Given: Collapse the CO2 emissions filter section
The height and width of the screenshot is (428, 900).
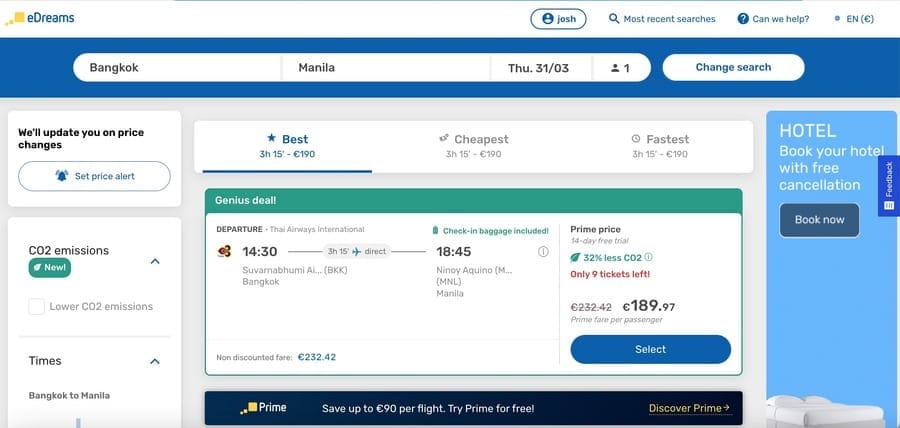Looking at the screenshot, I should [154, 261].
